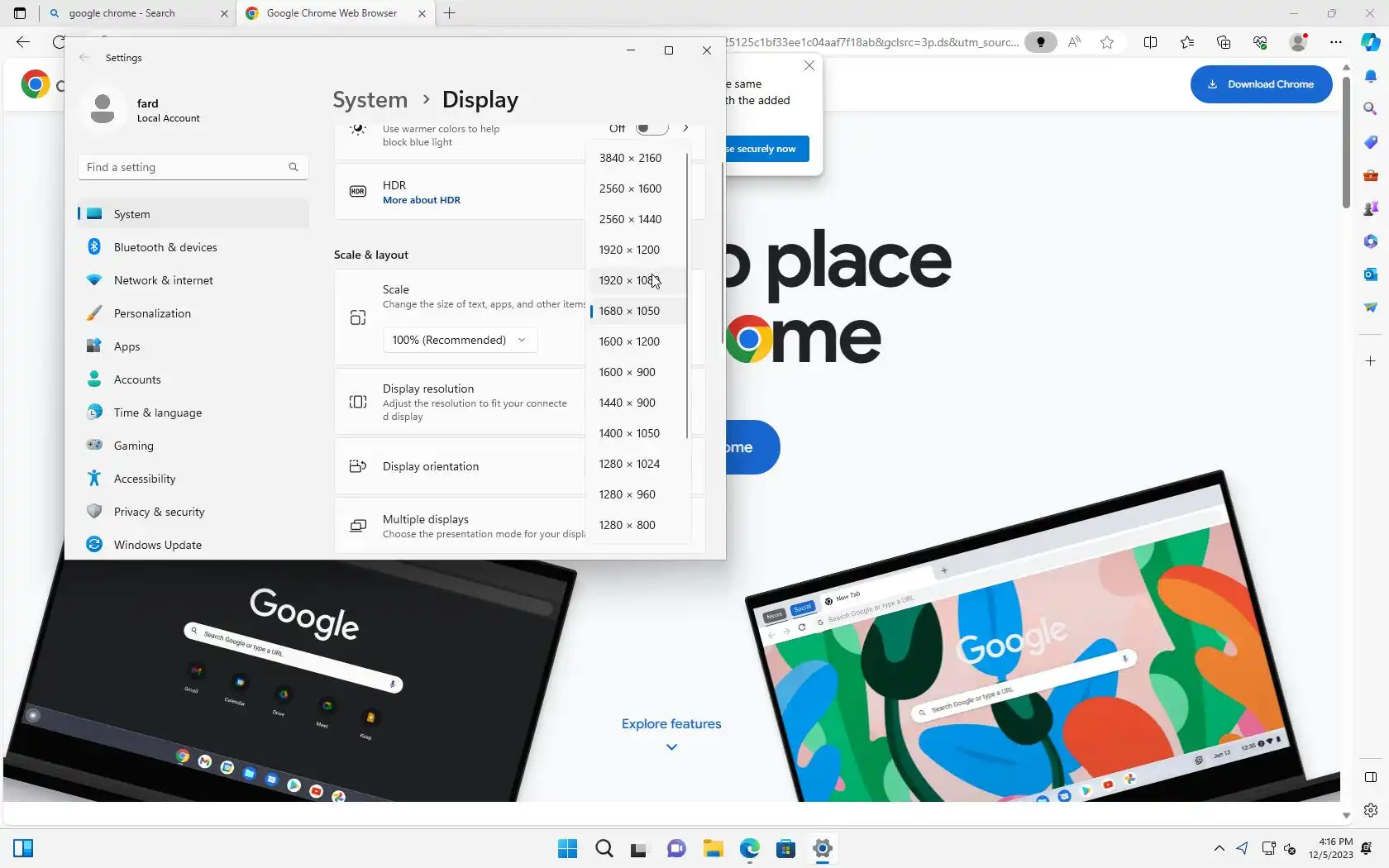Open Microsoft Store from taskbar
Image resolution: width=1389 pixels, height=868 pixels.
(785, 848)
